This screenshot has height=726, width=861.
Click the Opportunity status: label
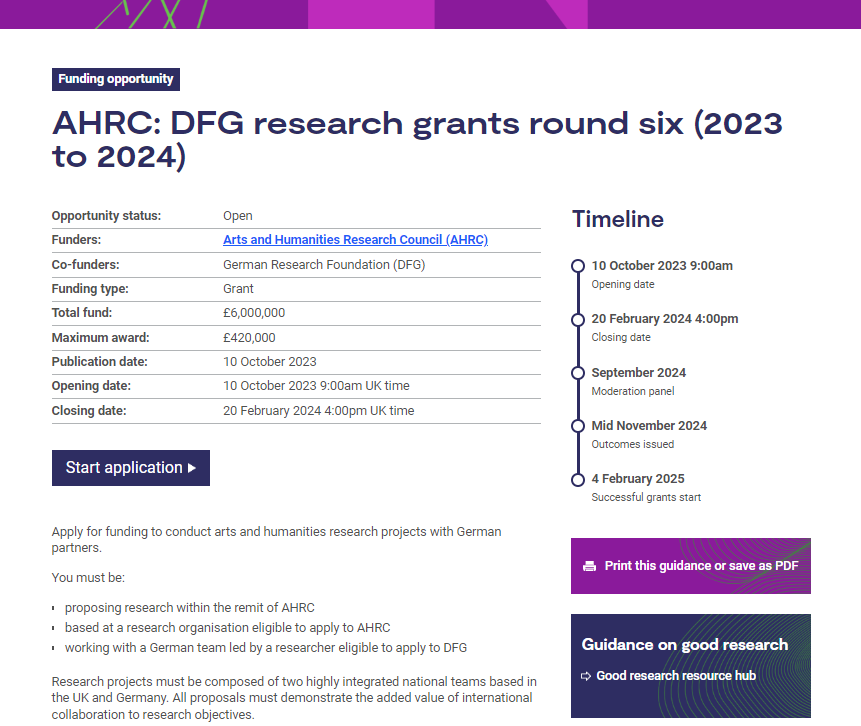point(107,216)
